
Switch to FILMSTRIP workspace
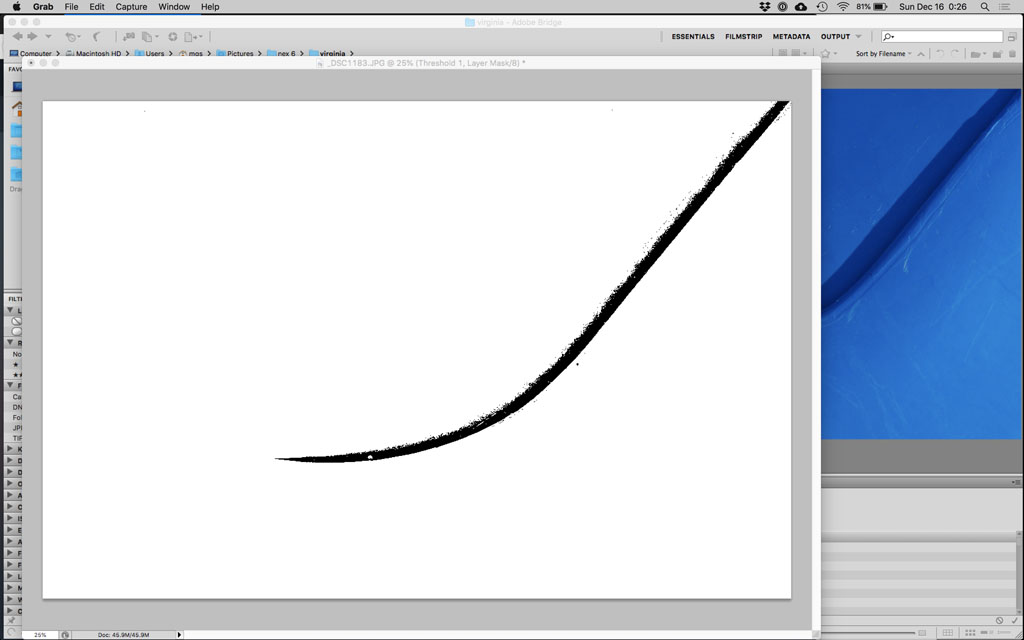coord(743,37)
